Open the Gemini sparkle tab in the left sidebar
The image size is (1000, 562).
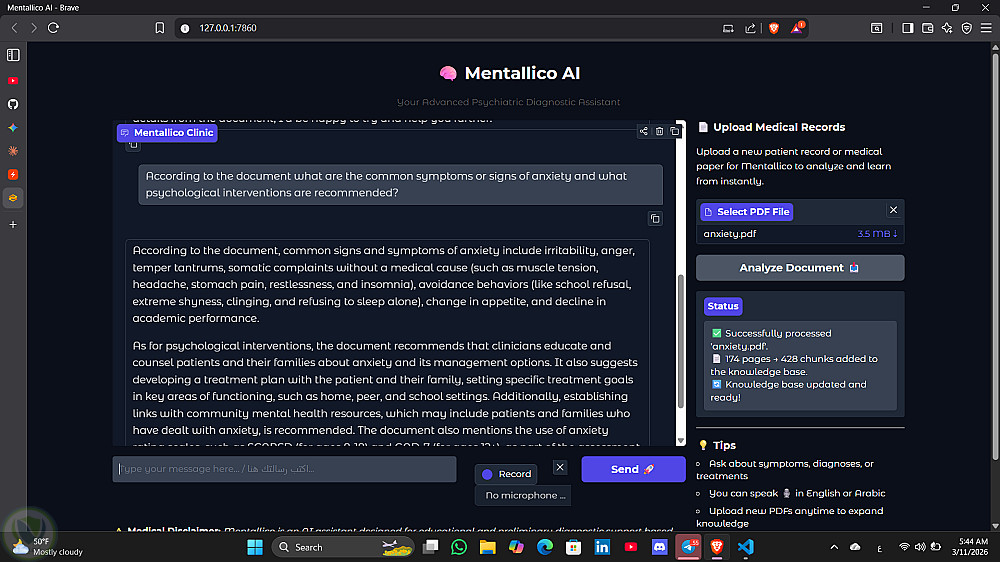13,128
